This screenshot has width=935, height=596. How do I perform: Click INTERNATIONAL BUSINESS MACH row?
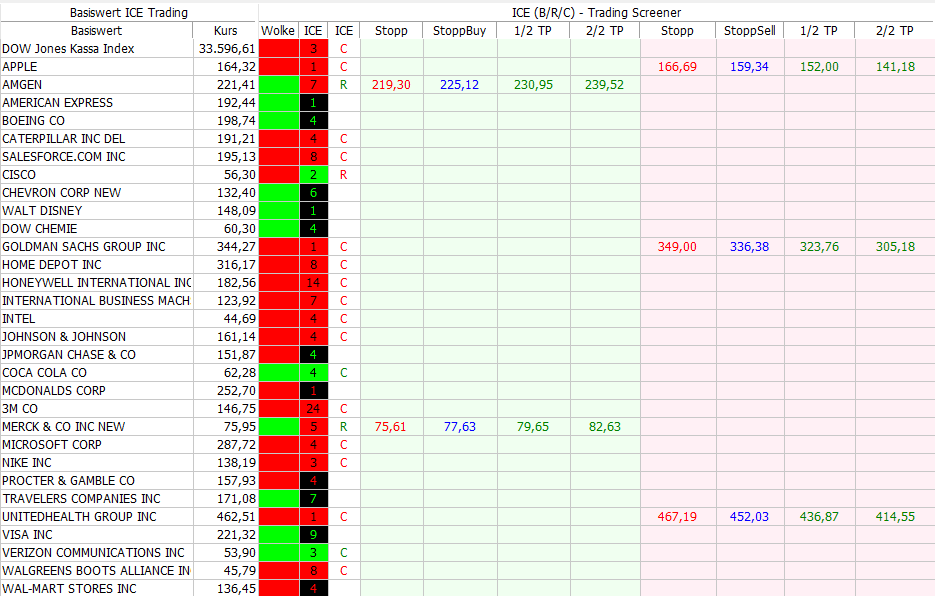96,301
